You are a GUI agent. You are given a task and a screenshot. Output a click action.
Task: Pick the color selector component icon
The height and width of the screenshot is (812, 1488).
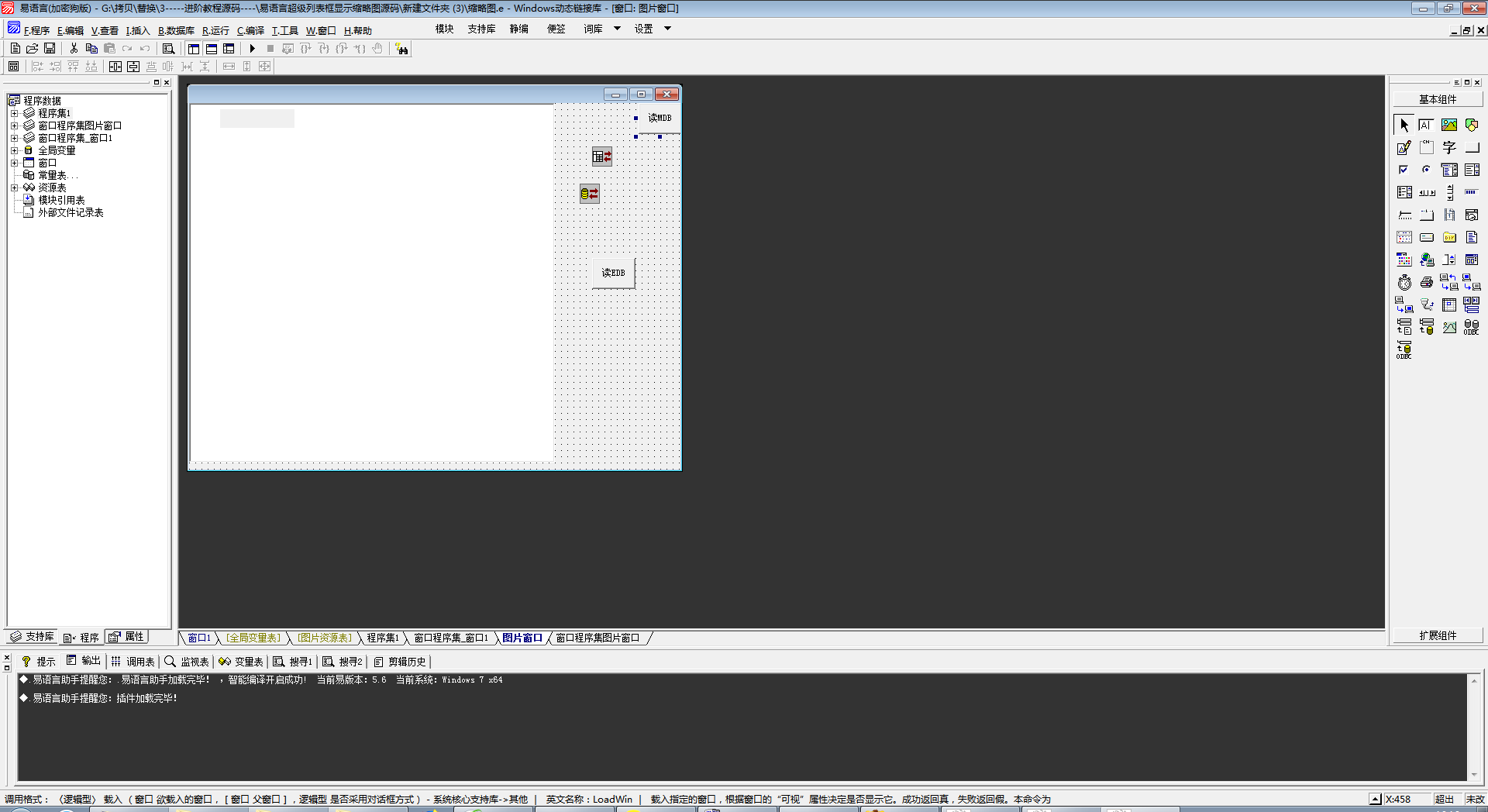pos(1404,260)
